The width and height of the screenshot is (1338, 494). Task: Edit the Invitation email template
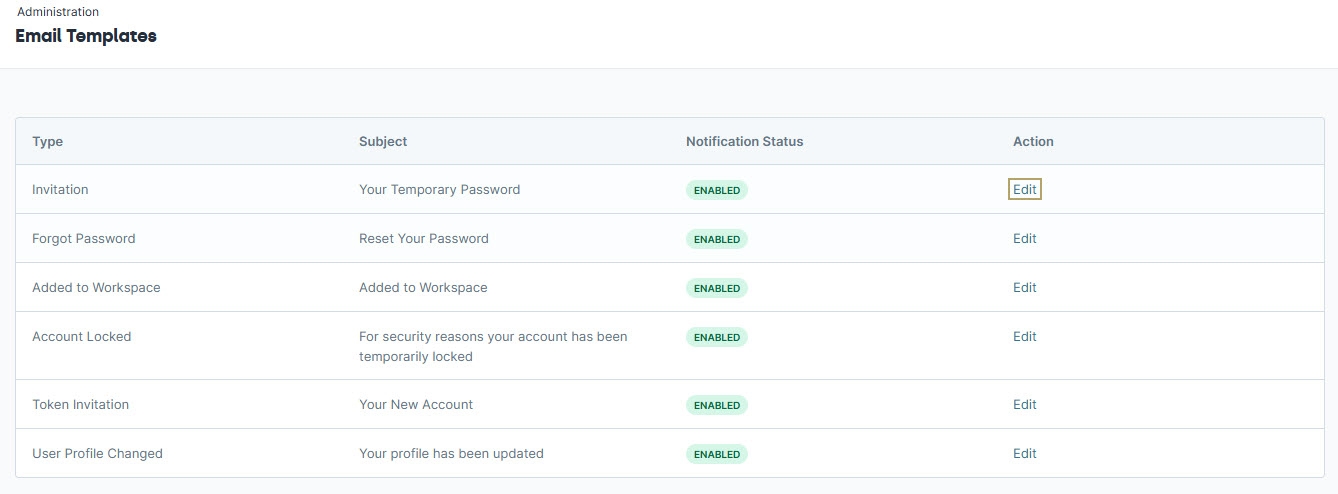pyautogui.click(x=1025, y=189)
